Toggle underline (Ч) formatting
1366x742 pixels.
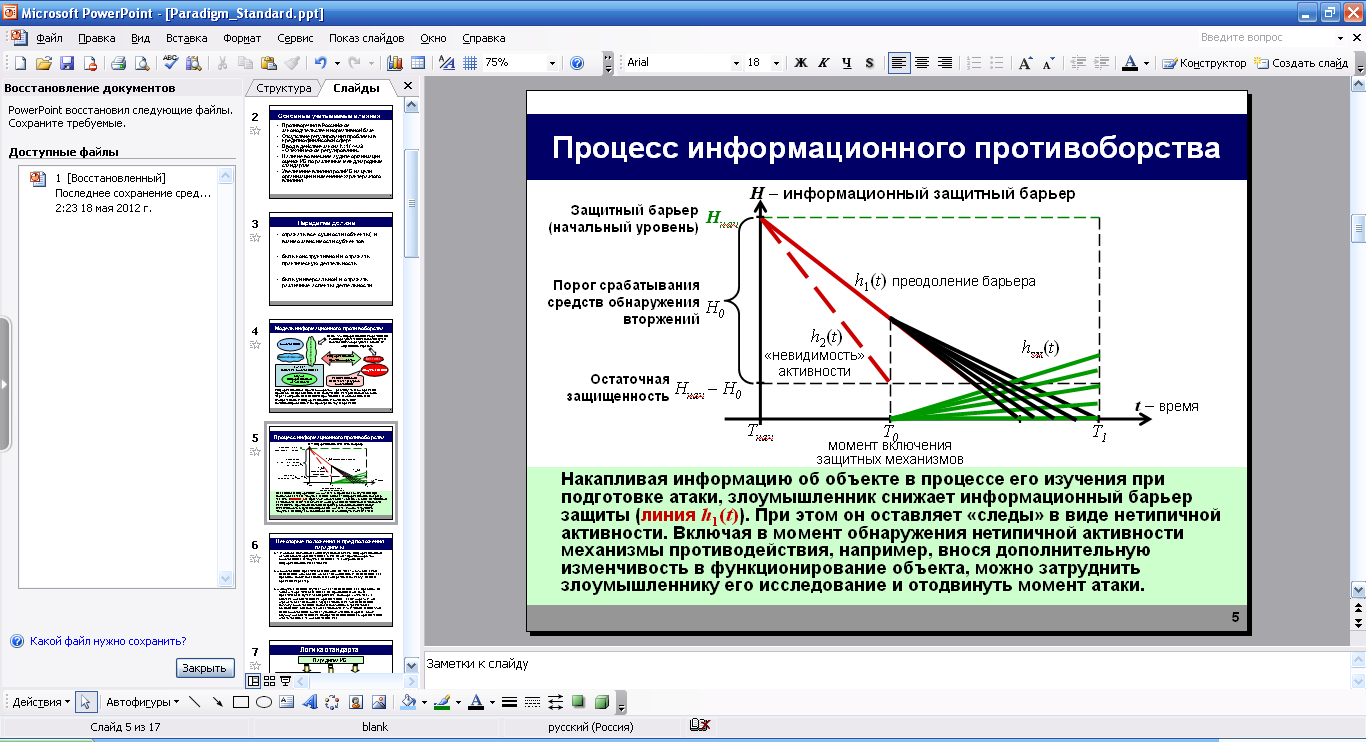pos(846,63)
